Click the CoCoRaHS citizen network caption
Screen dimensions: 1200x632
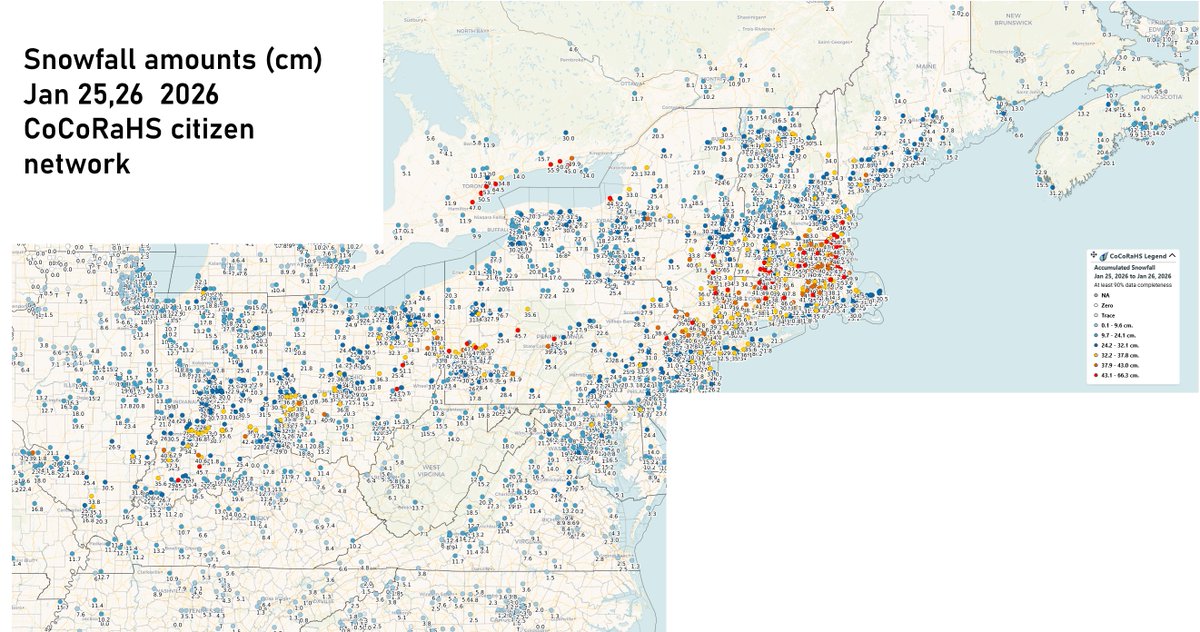click(139, 147)
